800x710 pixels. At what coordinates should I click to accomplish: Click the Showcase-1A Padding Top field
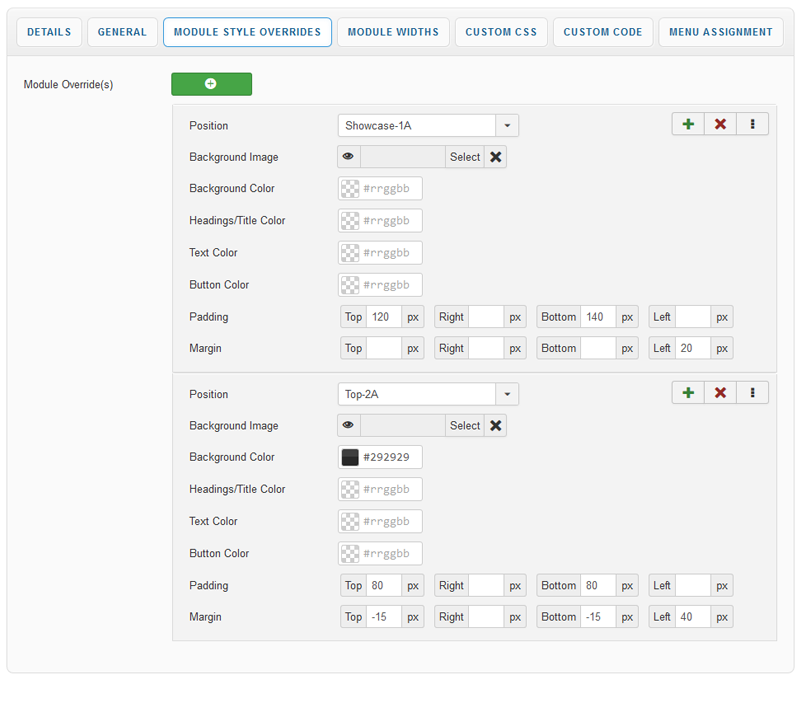[x=384, y=317]
